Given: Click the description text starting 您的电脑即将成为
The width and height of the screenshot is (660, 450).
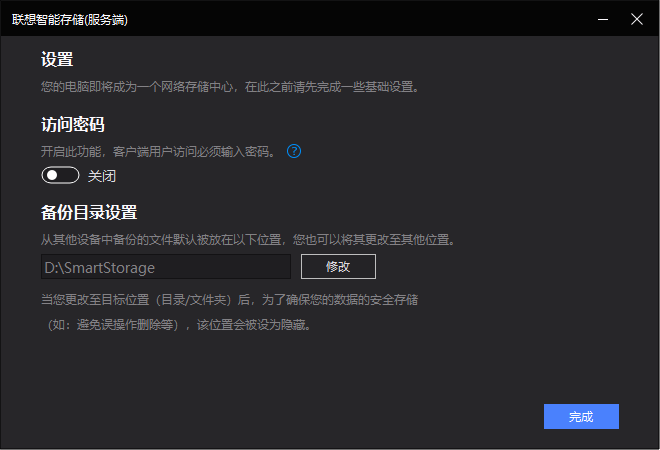Looking at the screenshot, I should 230,87.
